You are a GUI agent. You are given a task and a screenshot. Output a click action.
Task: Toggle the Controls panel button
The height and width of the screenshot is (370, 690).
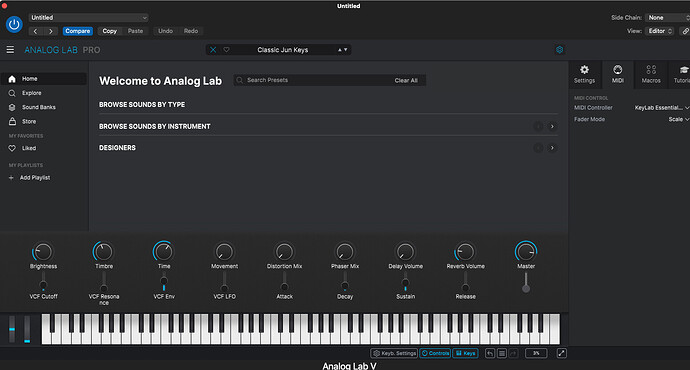pos(435,353)
